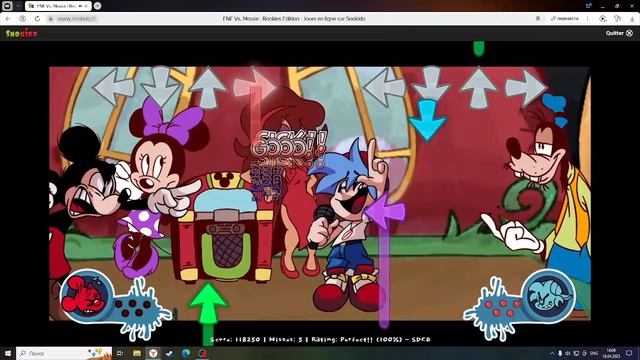The width and height of the screenshot is (640, 360).
Task: Open Yandex Browser from the taskbar
Action: [153, 353]
